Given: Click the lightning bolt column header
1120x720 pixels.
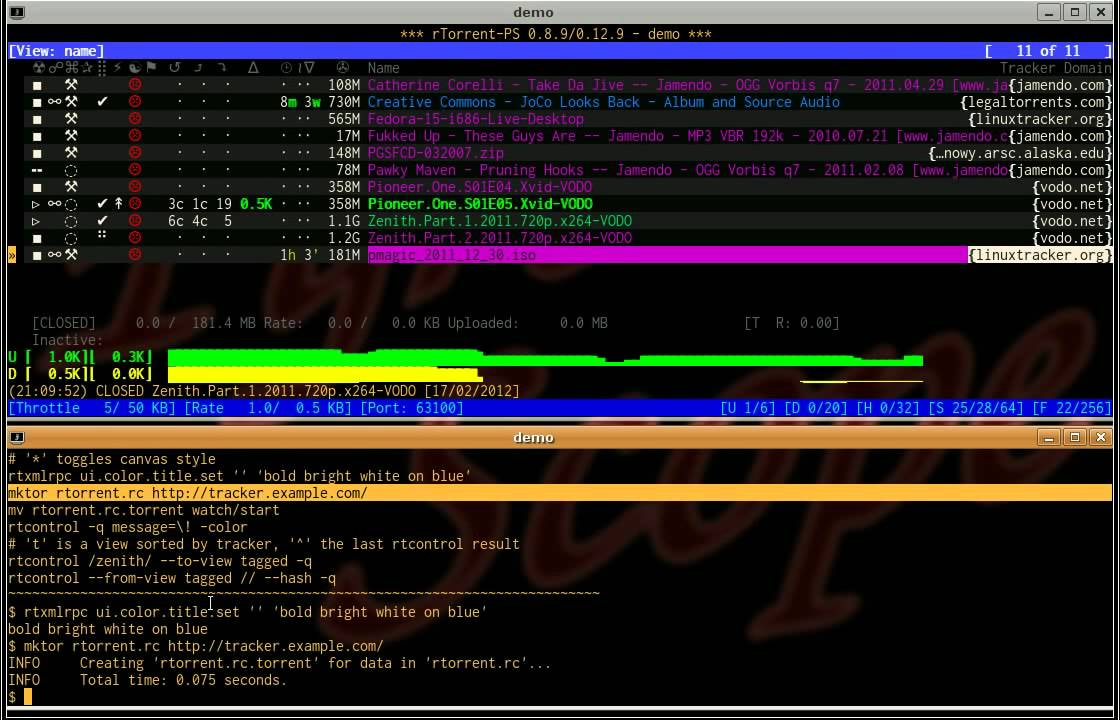Looking at the screenshot, I should click(118, 68).
